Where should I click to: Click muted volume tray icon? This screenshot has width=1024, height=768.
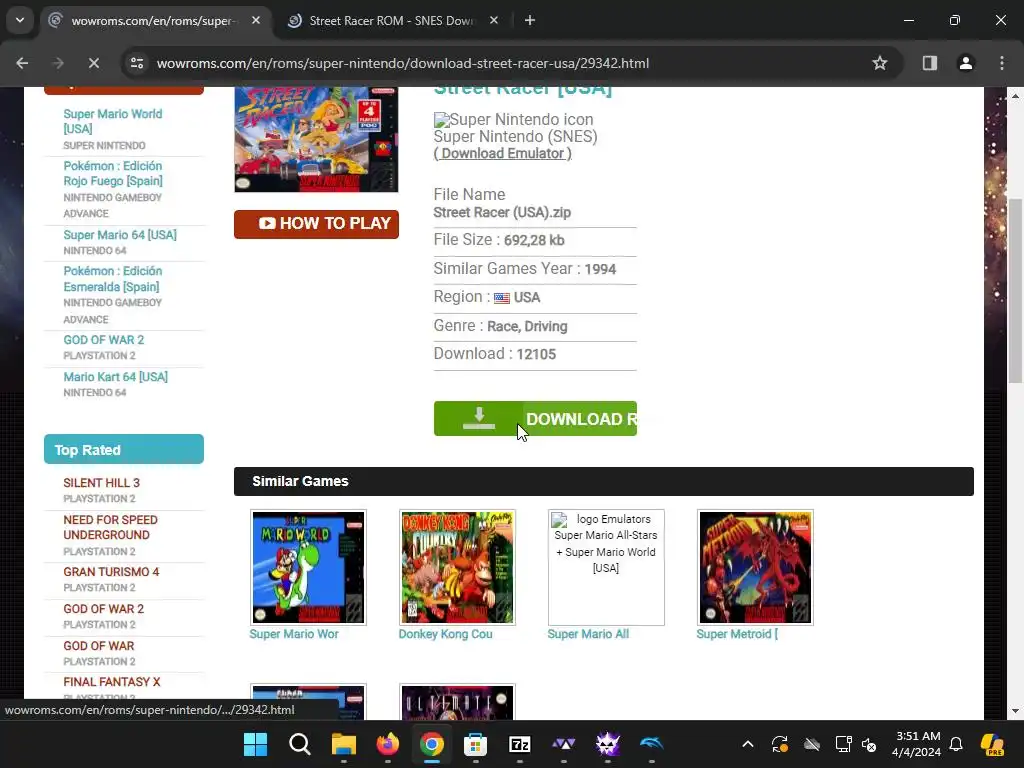click(x=869, y=744)
